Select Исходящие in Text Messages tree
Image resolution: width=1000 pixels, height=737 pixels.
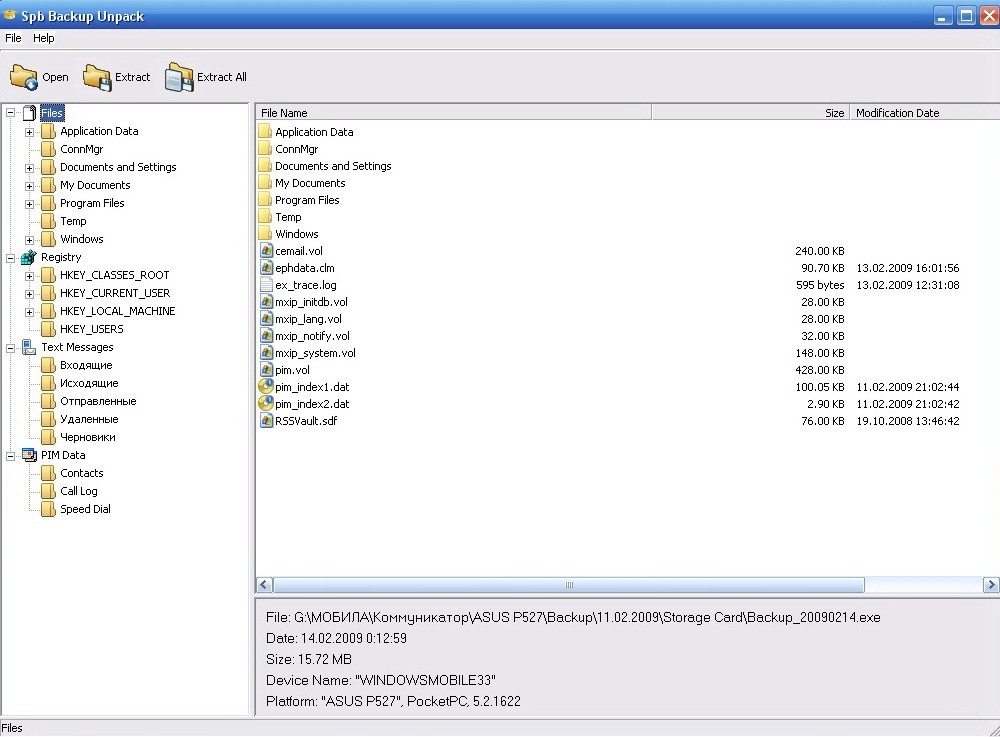(89, 383)
